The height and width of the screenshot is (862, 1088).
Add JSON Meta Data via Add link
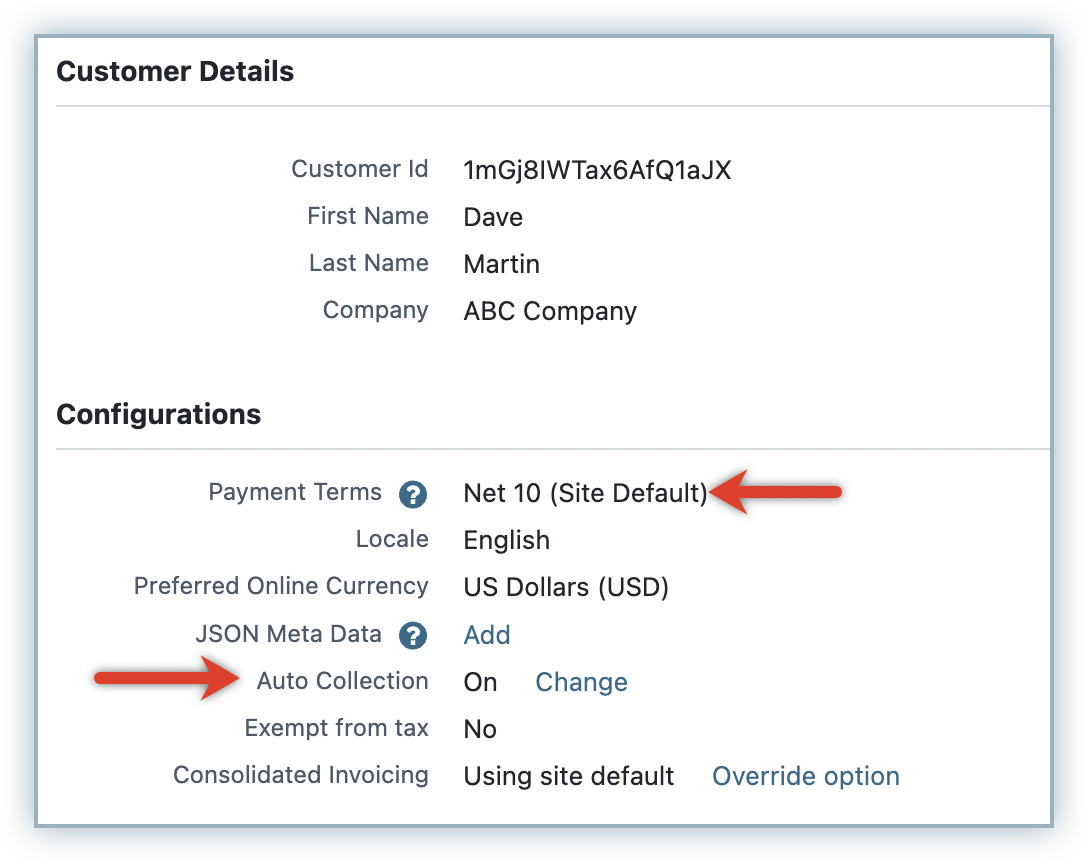coord(487,635)
